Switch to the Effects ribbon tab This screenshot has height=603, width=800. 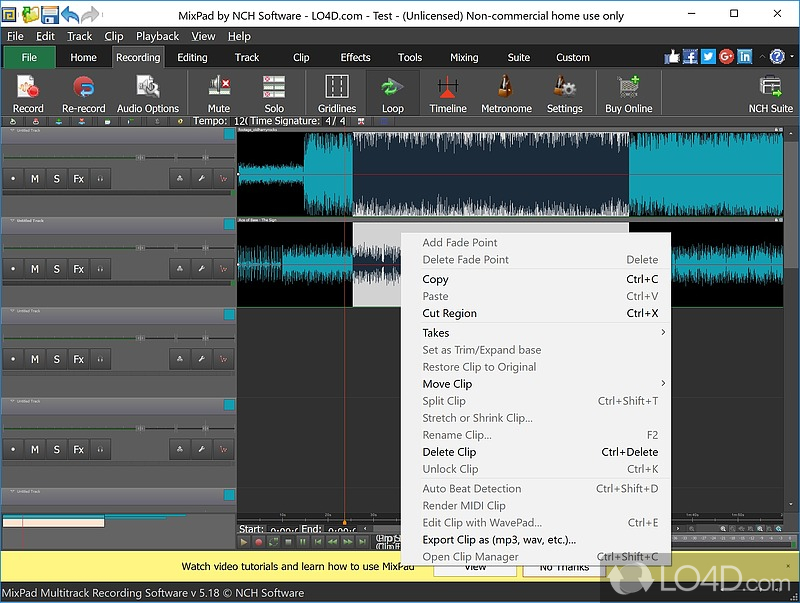355,58
